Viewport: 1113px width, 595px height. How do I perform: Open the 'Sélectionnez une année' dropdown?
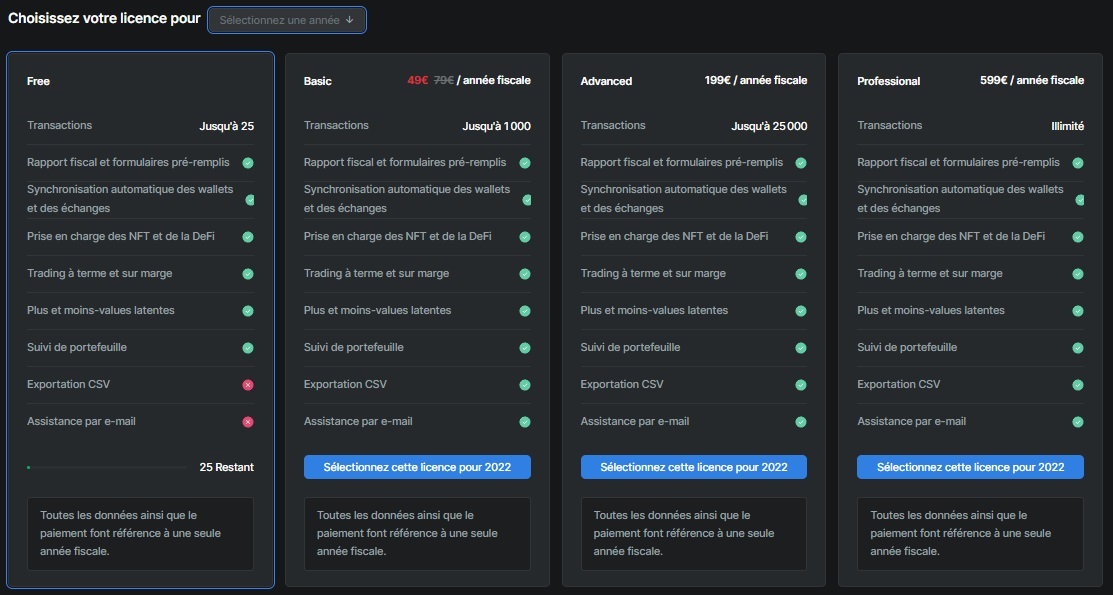pos(286,20)
